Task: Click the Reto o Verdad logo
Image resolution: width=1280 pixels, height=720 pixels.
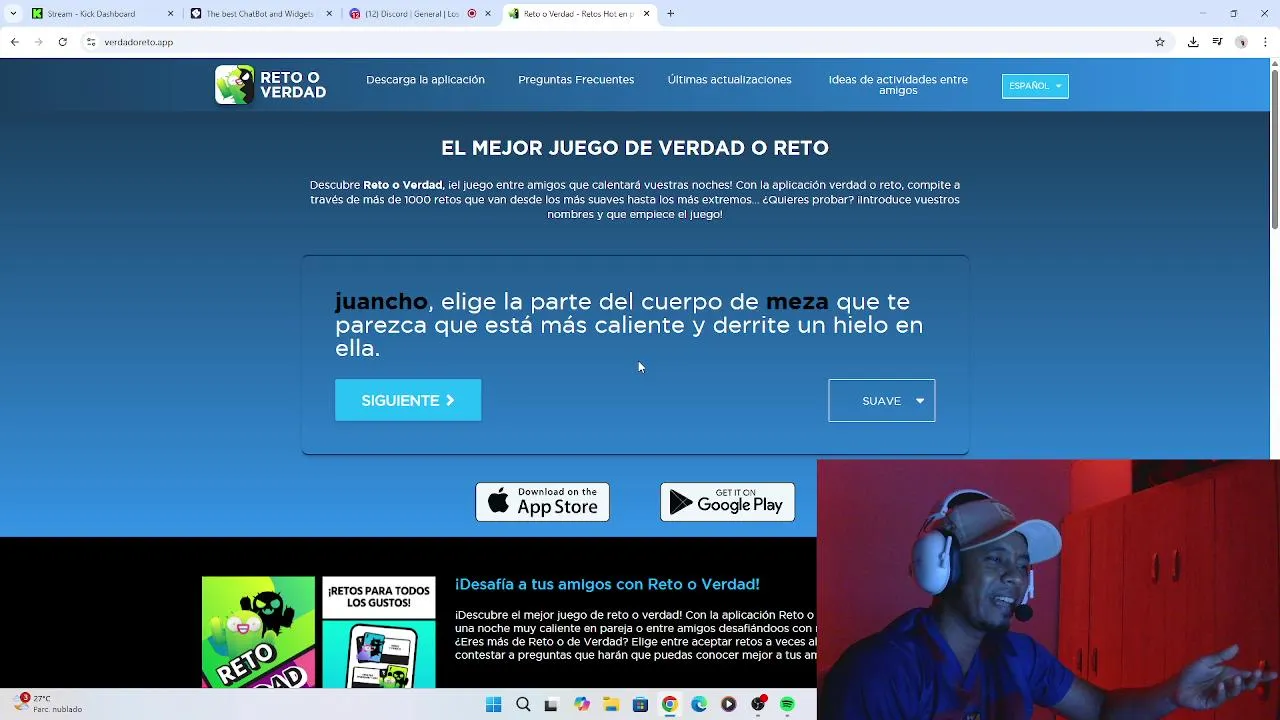Action: click(x=271, y=85)
